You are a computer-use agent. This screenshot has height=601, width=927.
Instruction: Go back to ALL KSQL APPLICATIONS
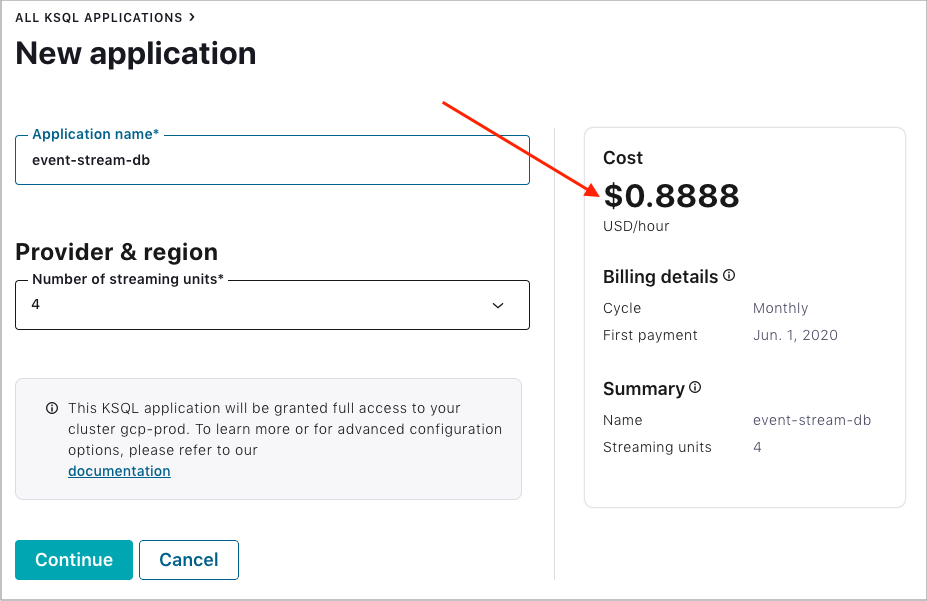click(99, 18)
